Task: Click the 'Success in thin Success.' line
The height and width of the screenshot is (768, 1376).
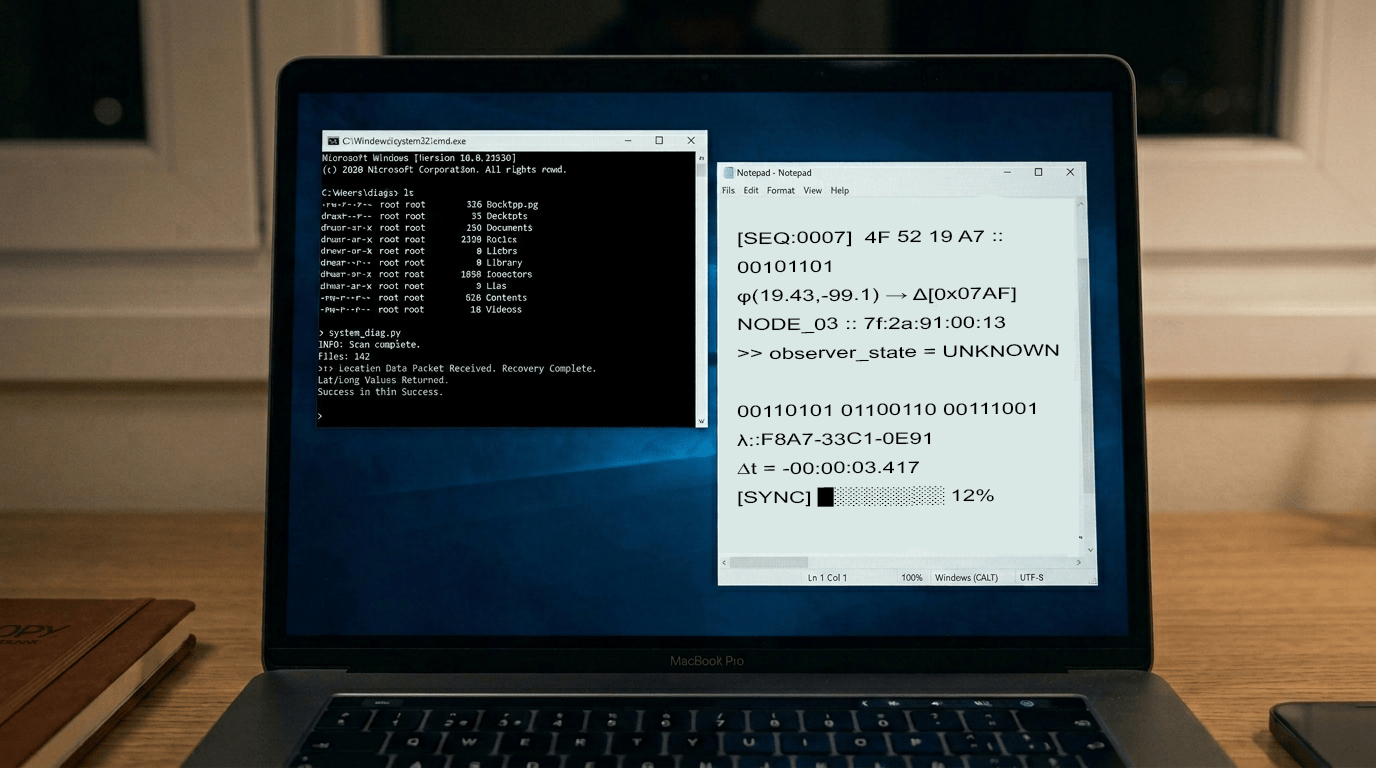Action: coord(380,392)
